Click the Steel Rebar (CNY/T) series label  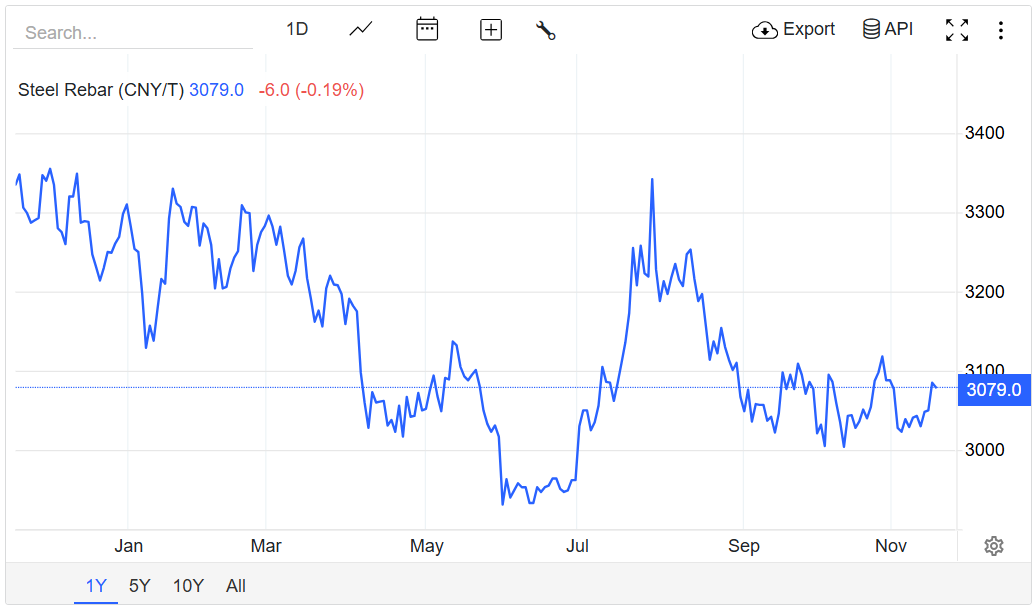pos(101,90)
